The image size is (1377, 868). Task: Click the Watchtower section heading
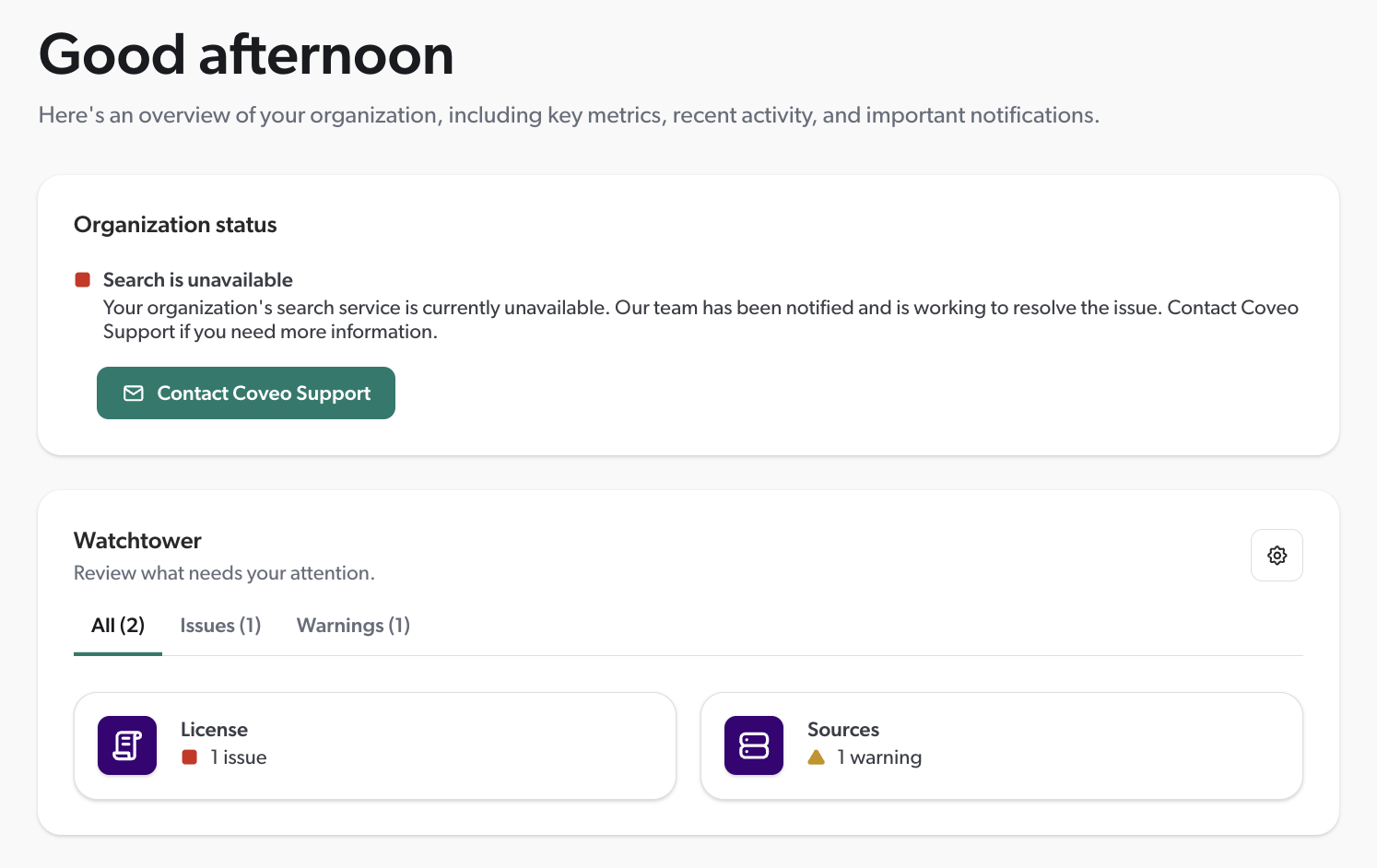click(x=137, y=541)
